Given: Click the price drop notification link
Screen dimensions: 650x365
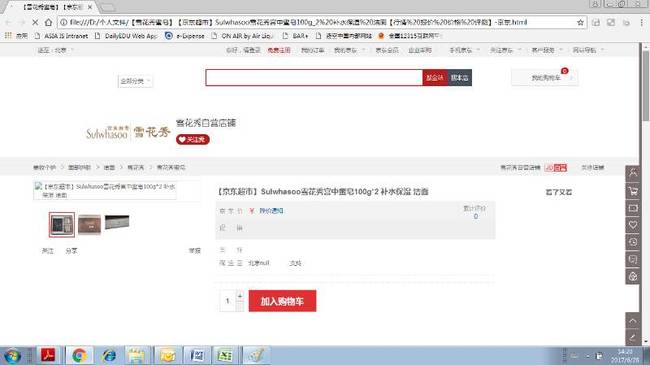Looking at the screenshot, I should [271, 211].
